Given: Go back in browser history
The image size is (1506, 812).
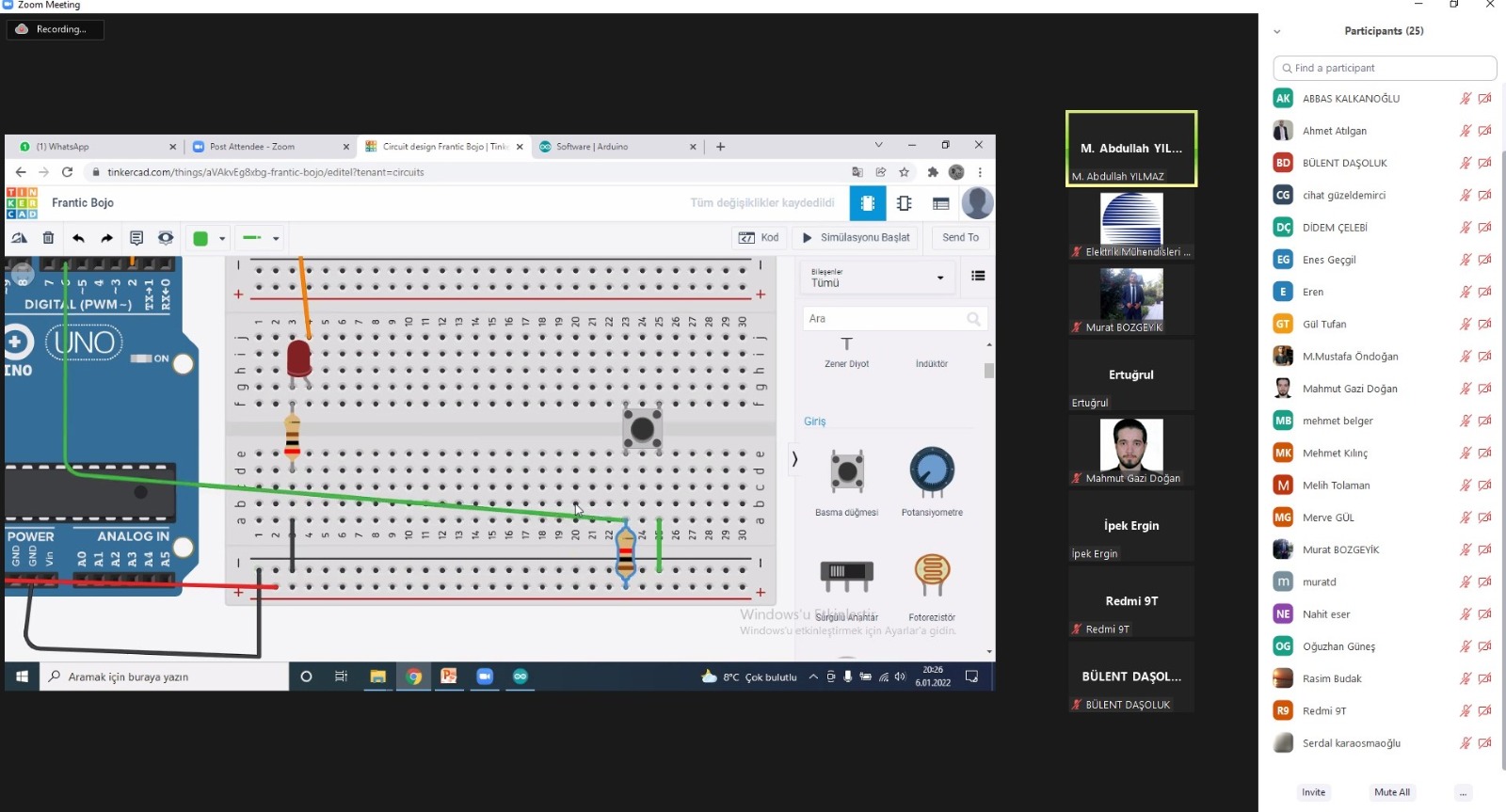Looking at the screenshot, I should [x=21, y=172].
